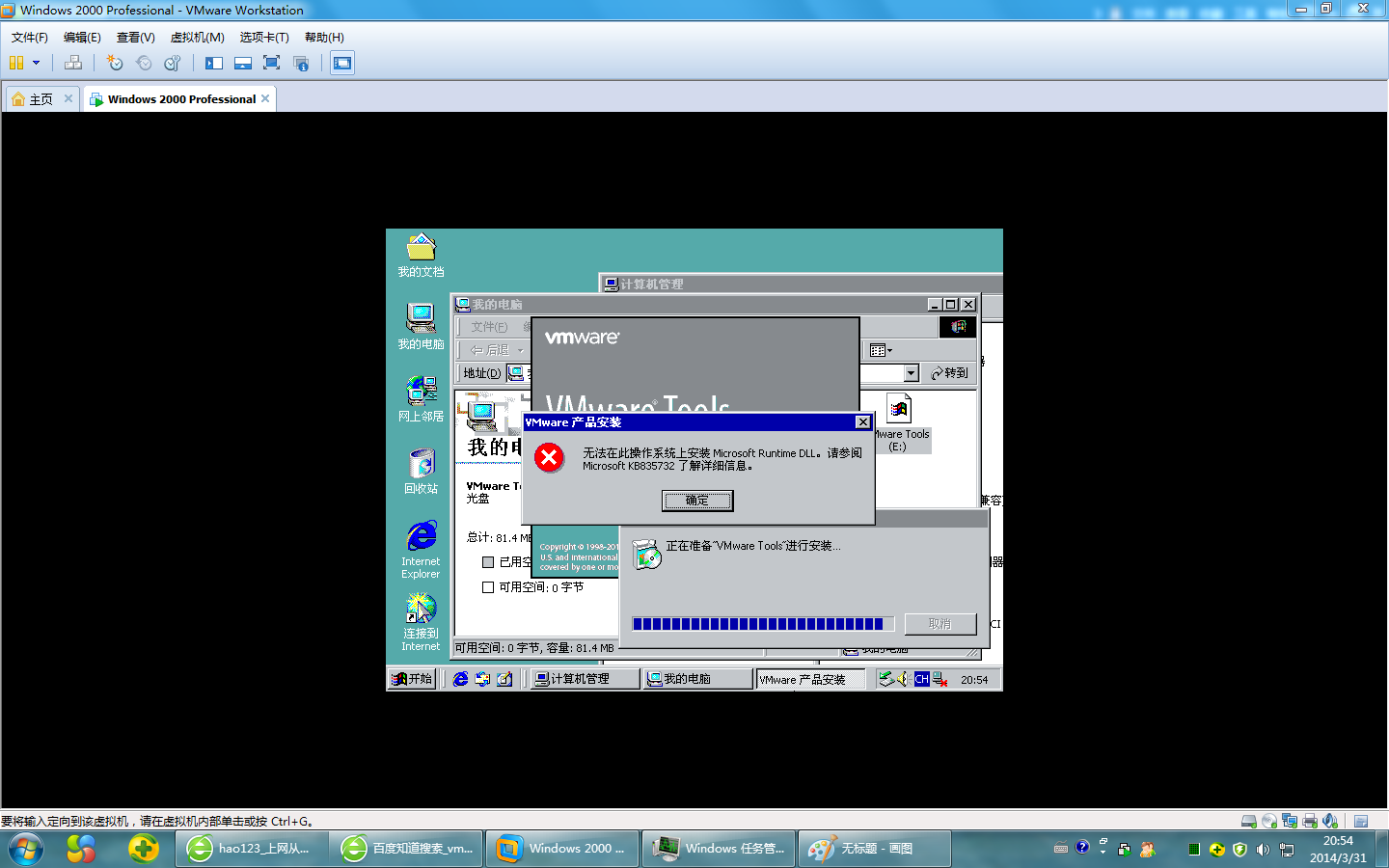
Task: Click the quick launch show desktop icon
Action: tap(504, 679)
